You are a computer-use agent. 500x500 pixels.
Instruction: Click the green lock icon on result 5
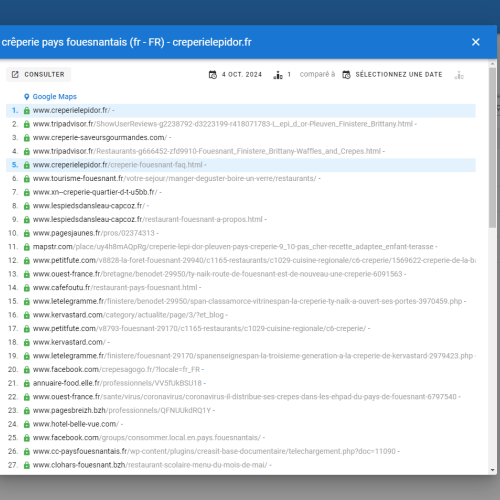pos(27,165)
